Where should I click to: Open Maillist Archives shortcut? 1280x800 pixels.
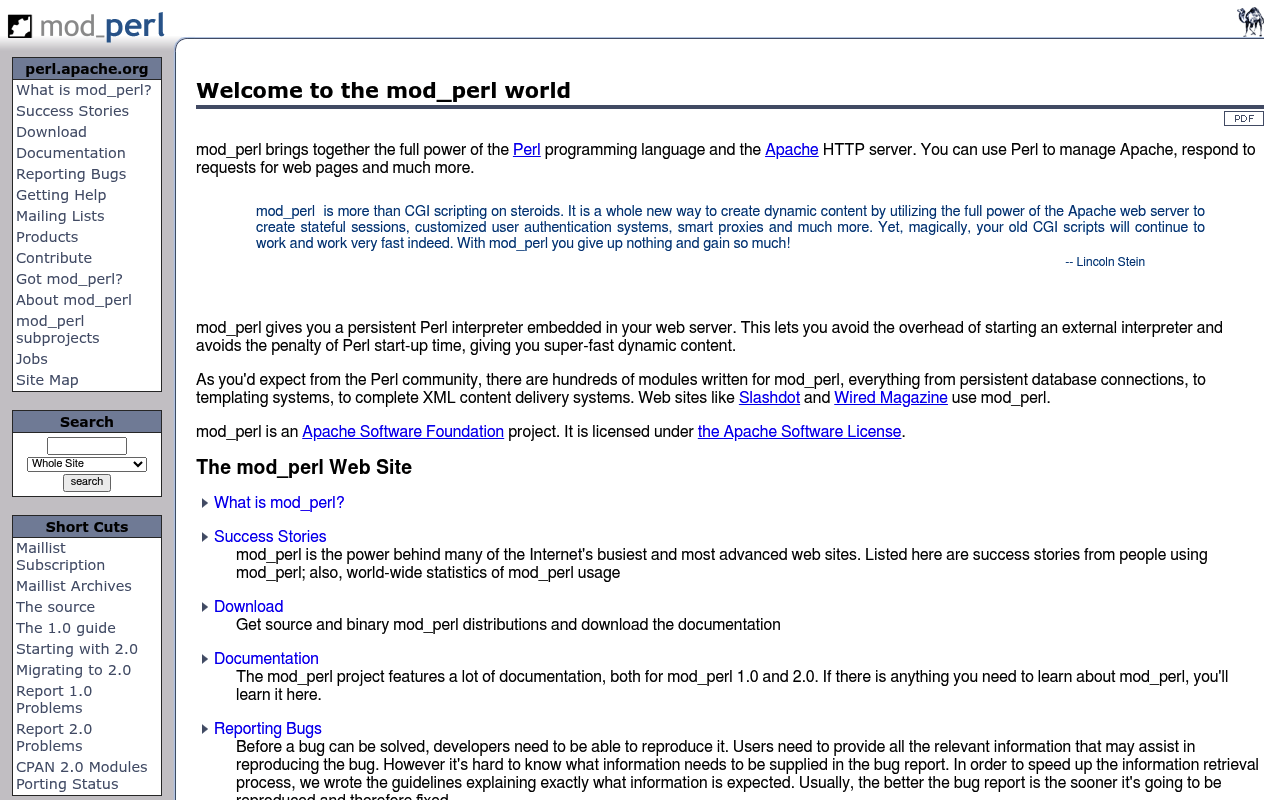(74, 586)
